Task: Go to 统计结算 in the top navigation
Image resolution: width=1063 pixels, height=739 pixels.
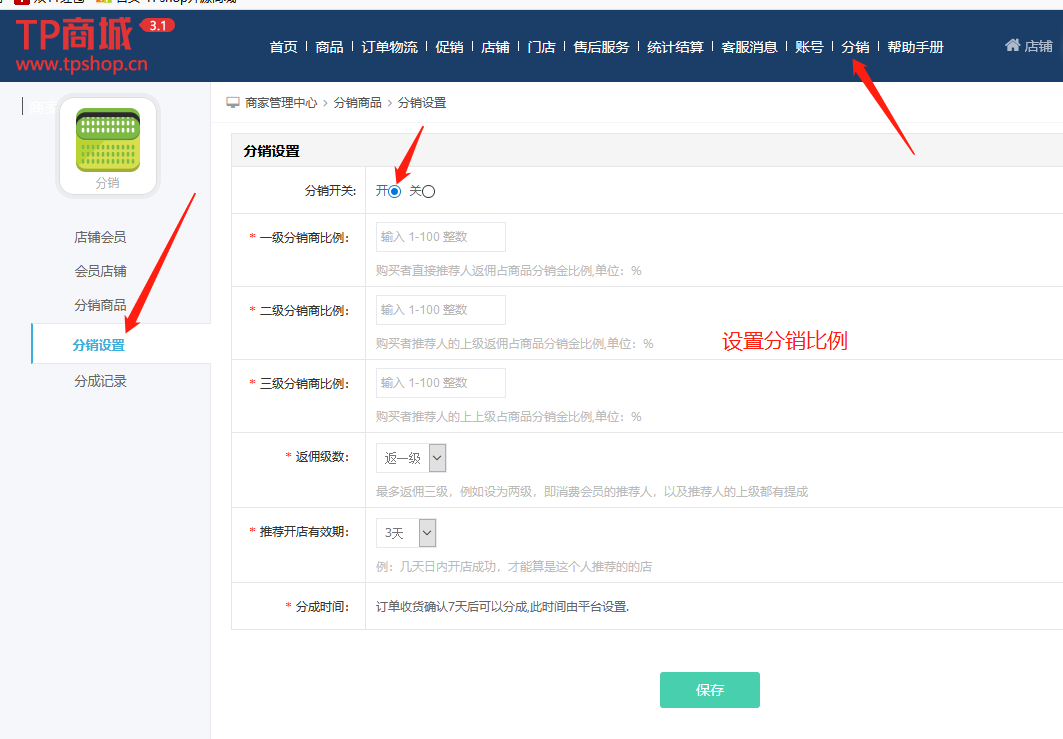Action: point(675,47)
